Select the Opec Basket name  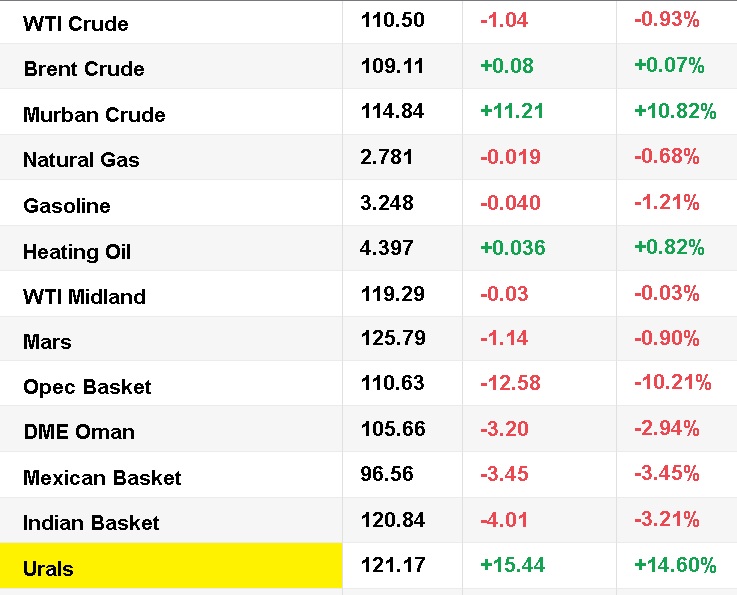pos(87,387)
